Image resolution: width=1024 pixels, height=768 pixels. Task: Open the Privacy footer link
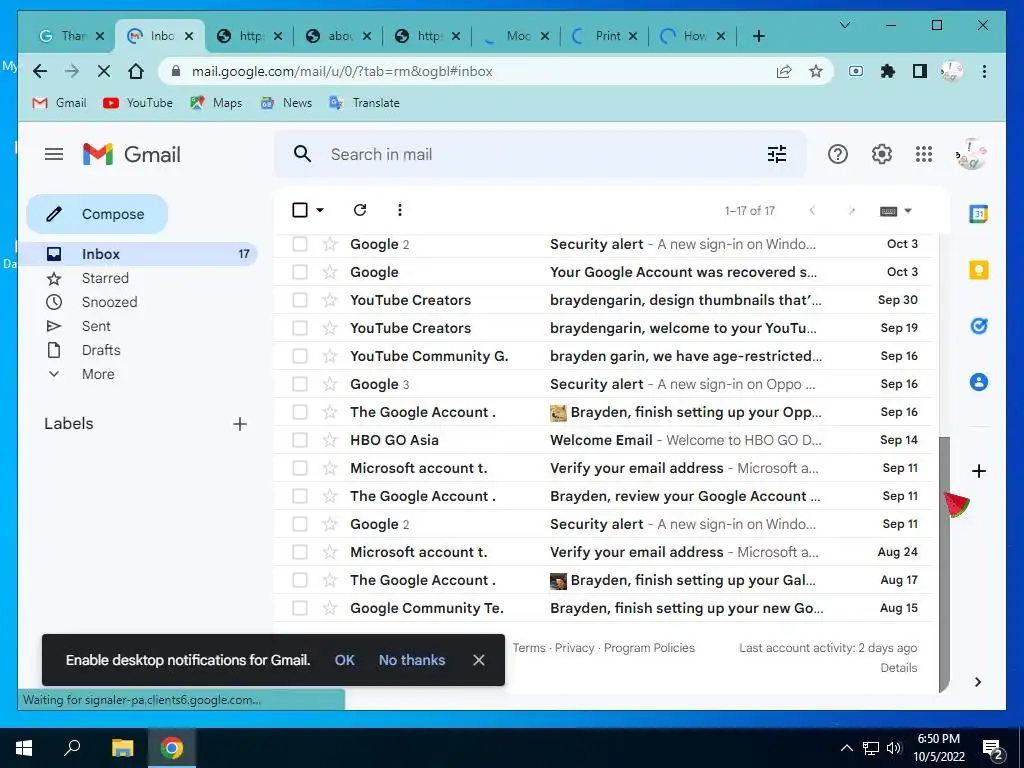[x=574, y=648]
